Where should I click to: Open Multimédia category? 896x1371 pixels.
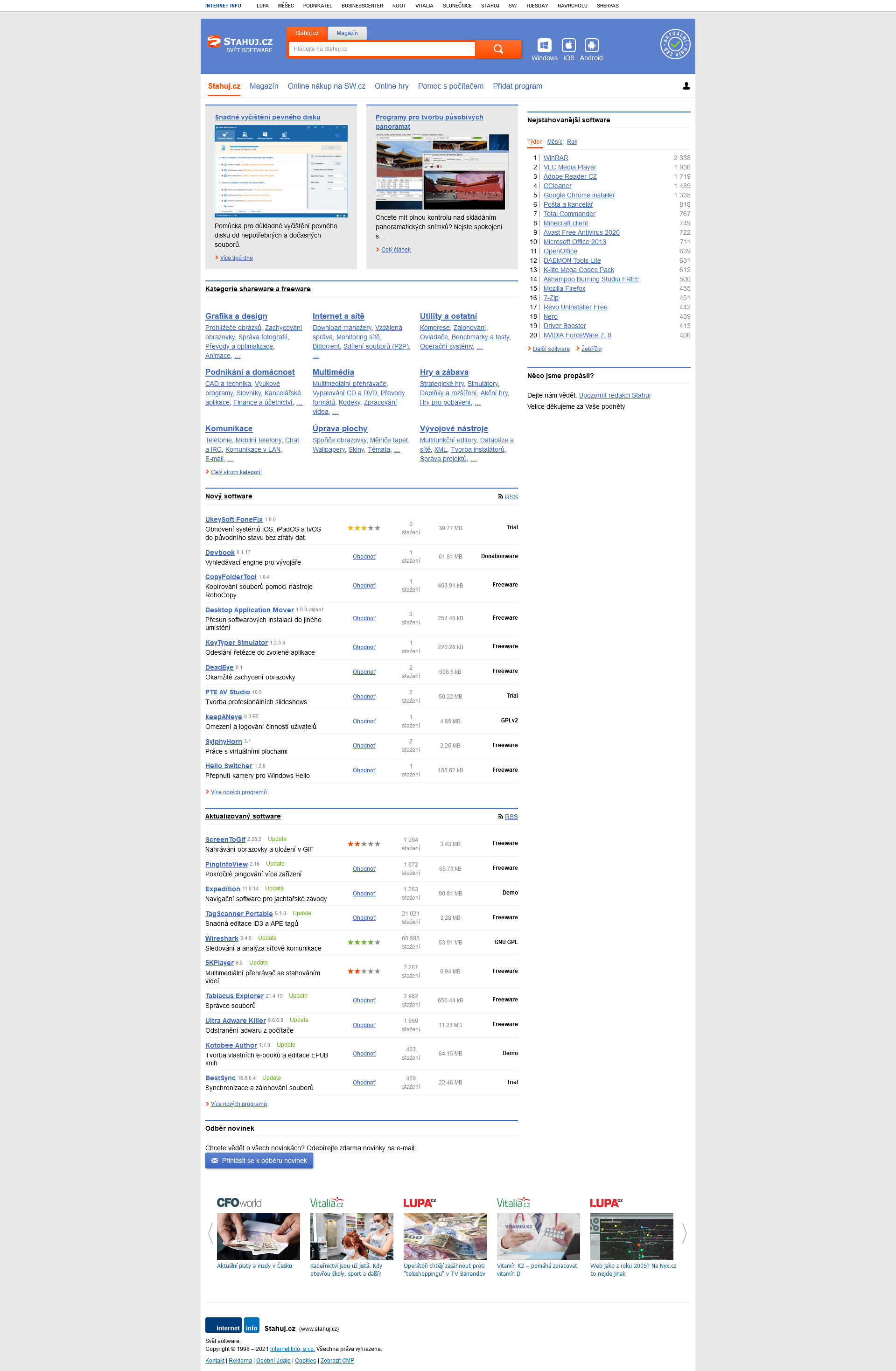point(333,372)
